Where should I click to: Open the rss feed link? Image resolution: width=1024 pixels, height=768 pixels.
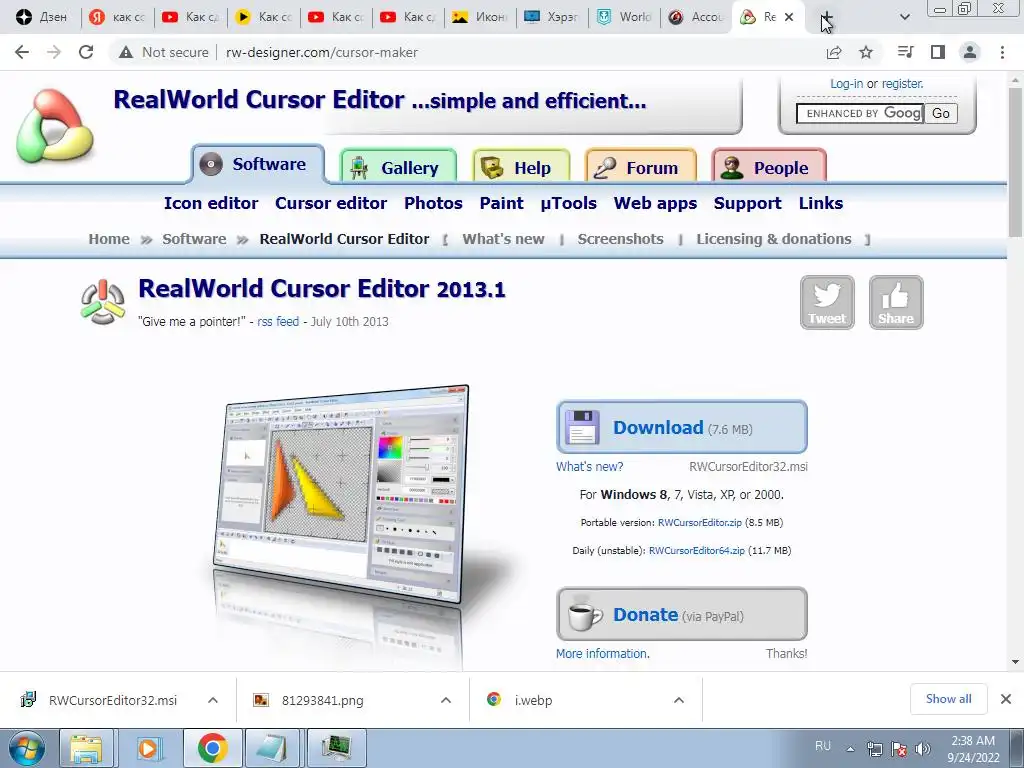tap(278, 321)
